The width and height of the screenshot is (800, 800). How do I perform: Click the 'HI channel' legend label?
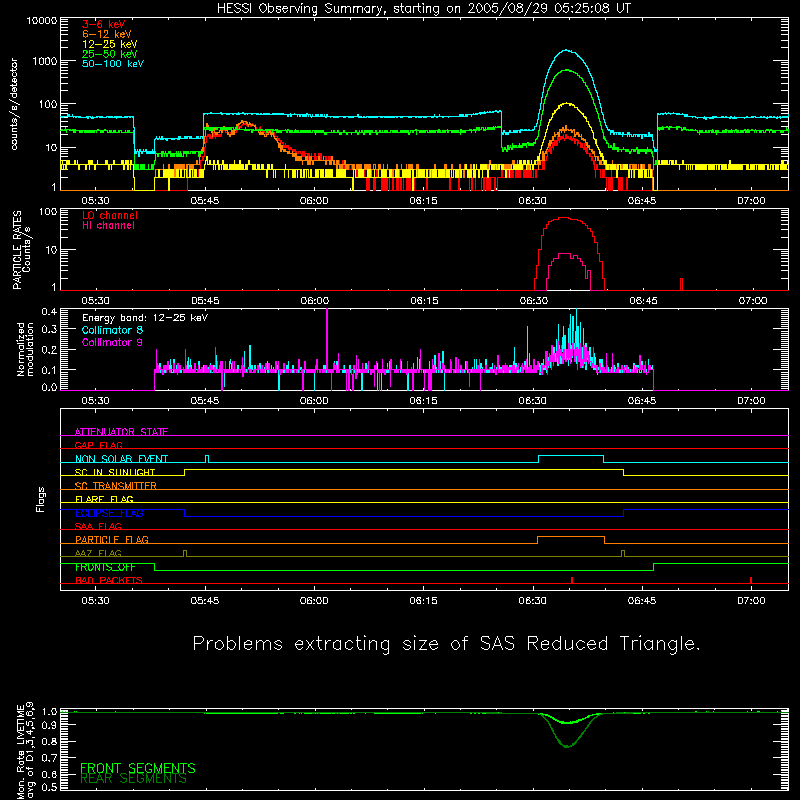[109, 225]
